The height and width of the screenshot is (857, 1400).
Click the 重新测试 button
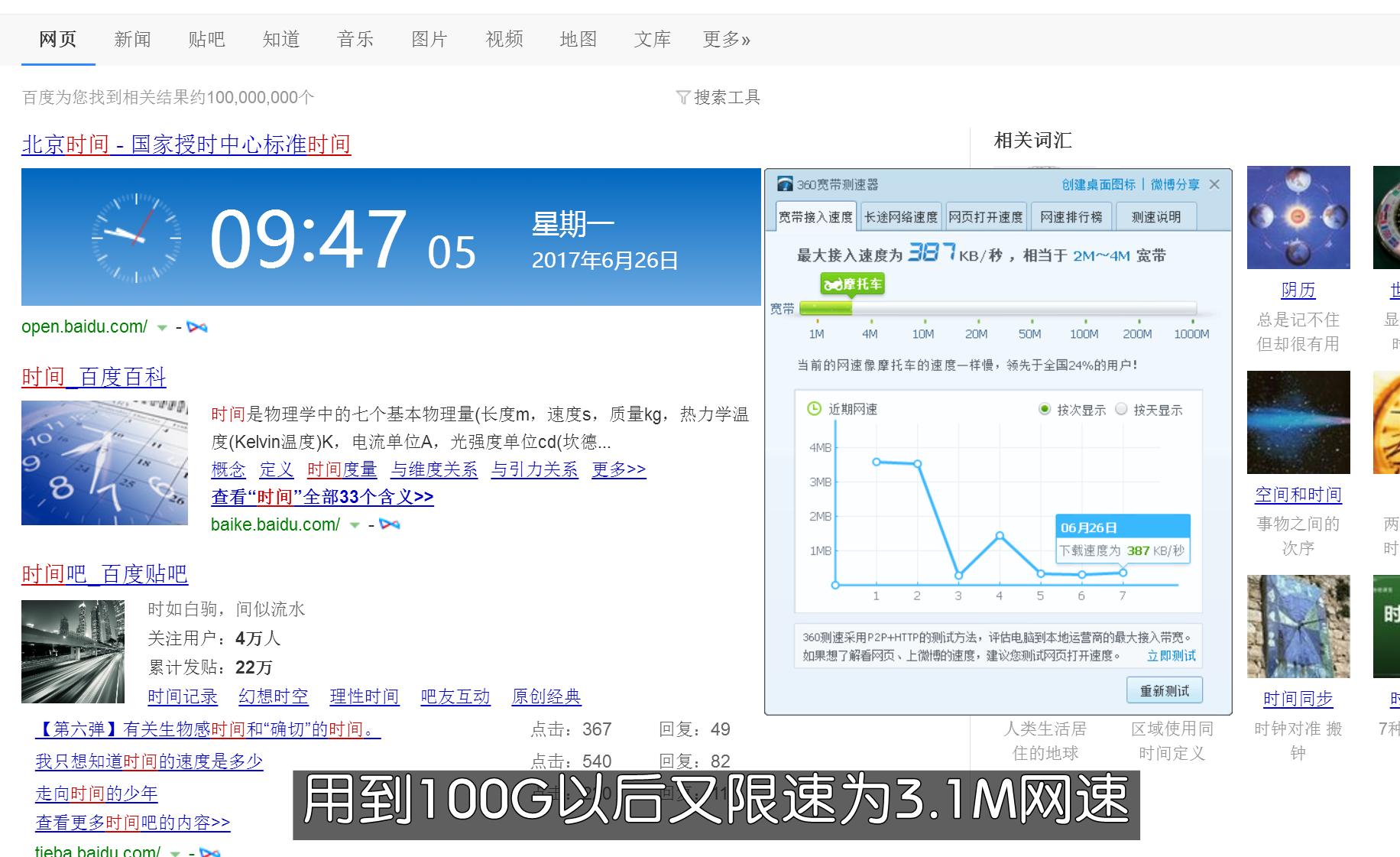coord(1164,690)
